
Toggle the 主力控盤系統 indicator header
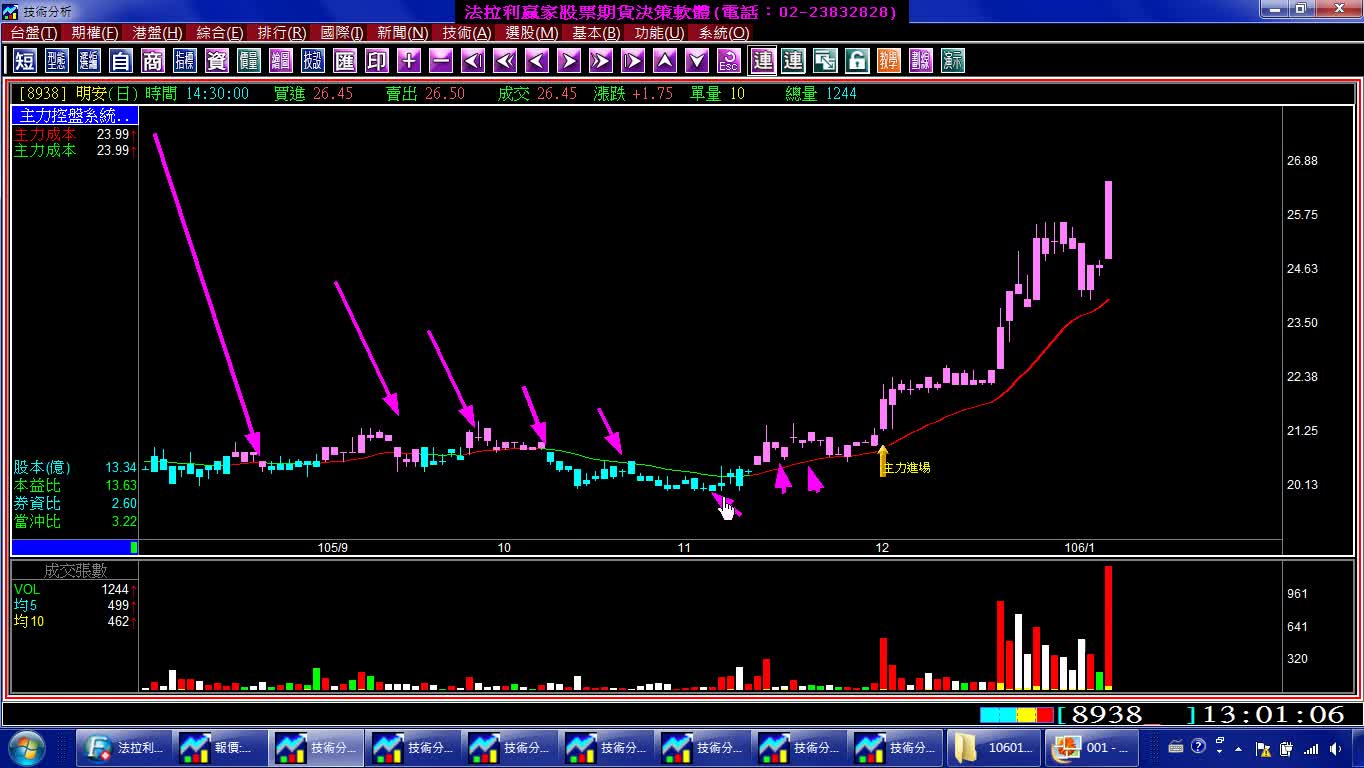click(x=75, y=116)
